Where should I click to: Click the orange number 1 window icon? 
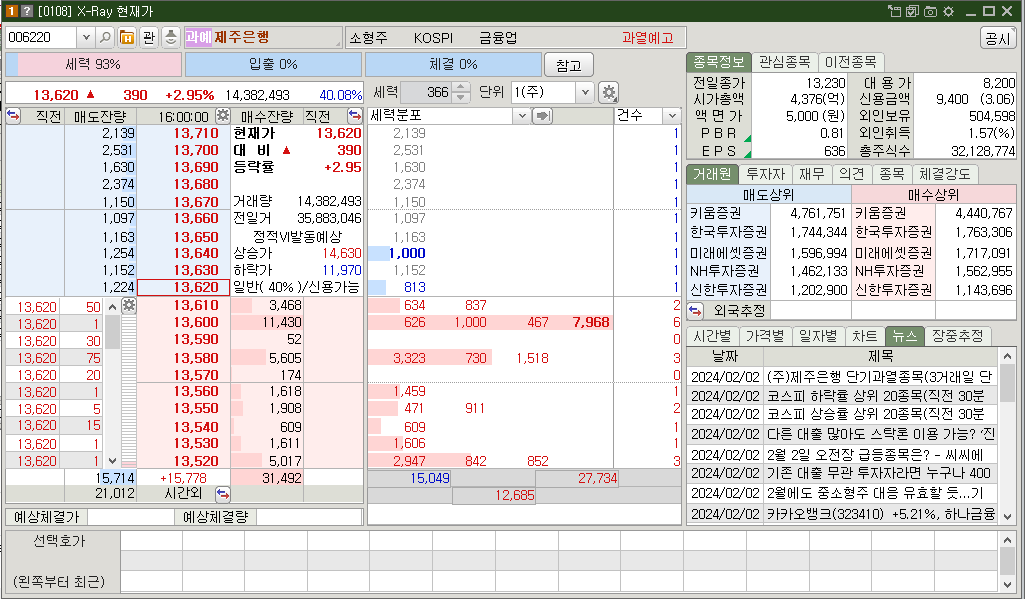pos(11,11)
